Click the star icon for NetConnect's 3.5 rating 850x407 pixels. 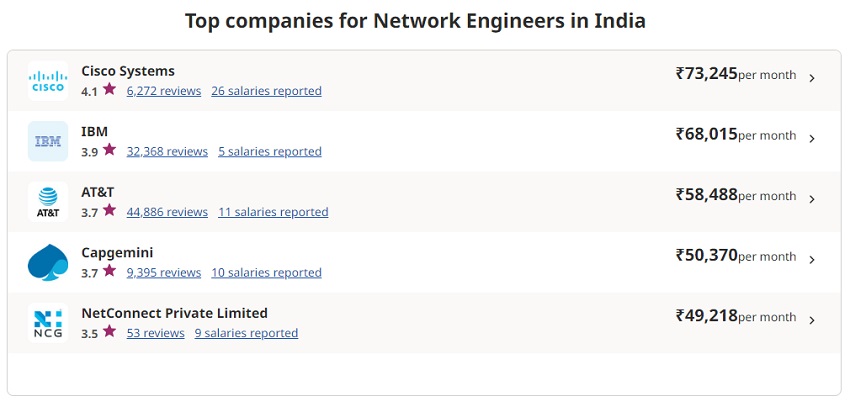point(109,332)
